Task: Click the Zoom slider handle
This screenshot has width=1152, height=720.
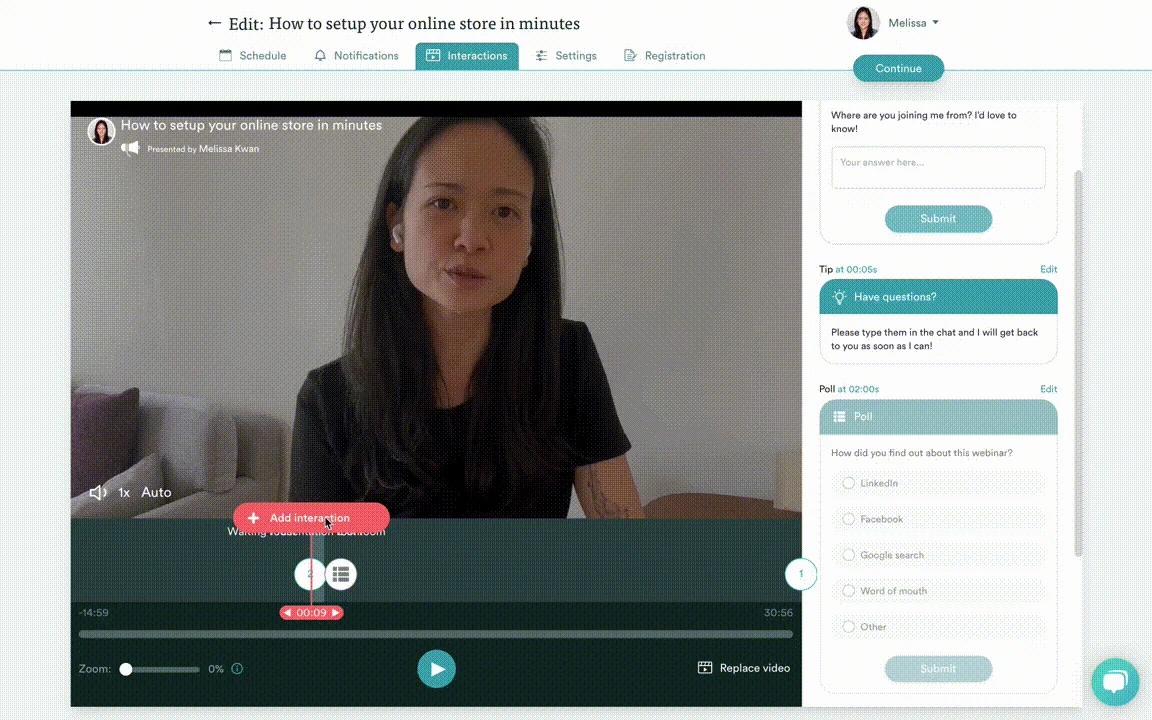Action: [126, 669]
